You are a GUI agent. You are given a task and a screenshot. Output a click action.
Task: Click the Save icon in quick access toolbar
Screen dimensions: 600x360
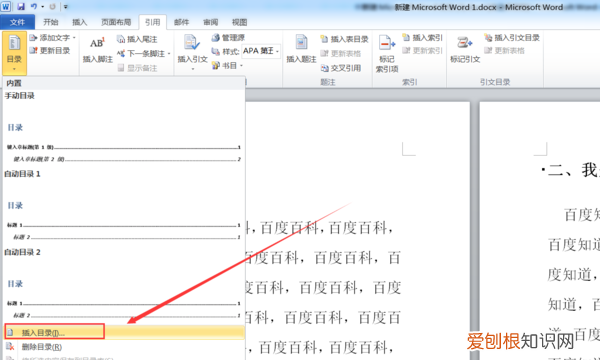pyautogui.click(x=21, y=7)
